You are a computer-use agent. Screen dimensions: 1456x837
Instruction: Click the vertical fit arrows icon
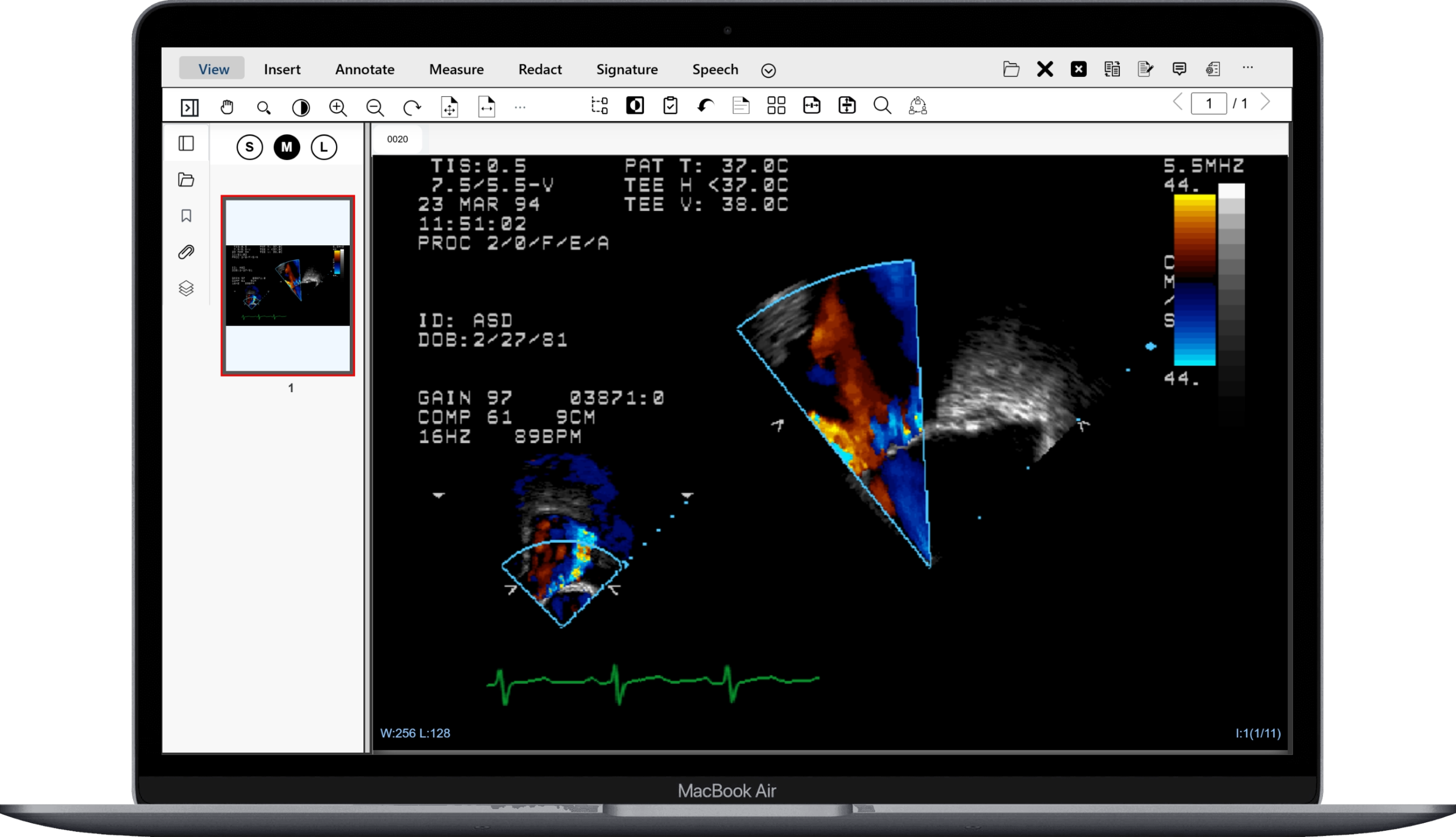click(x=847, y=105)
